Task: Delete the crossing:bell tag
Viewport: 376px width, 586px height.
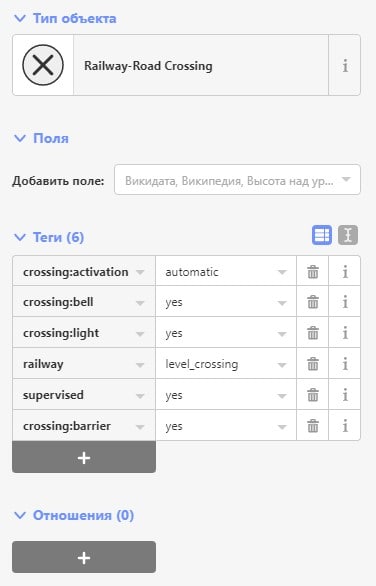Action: pos(312,302)
